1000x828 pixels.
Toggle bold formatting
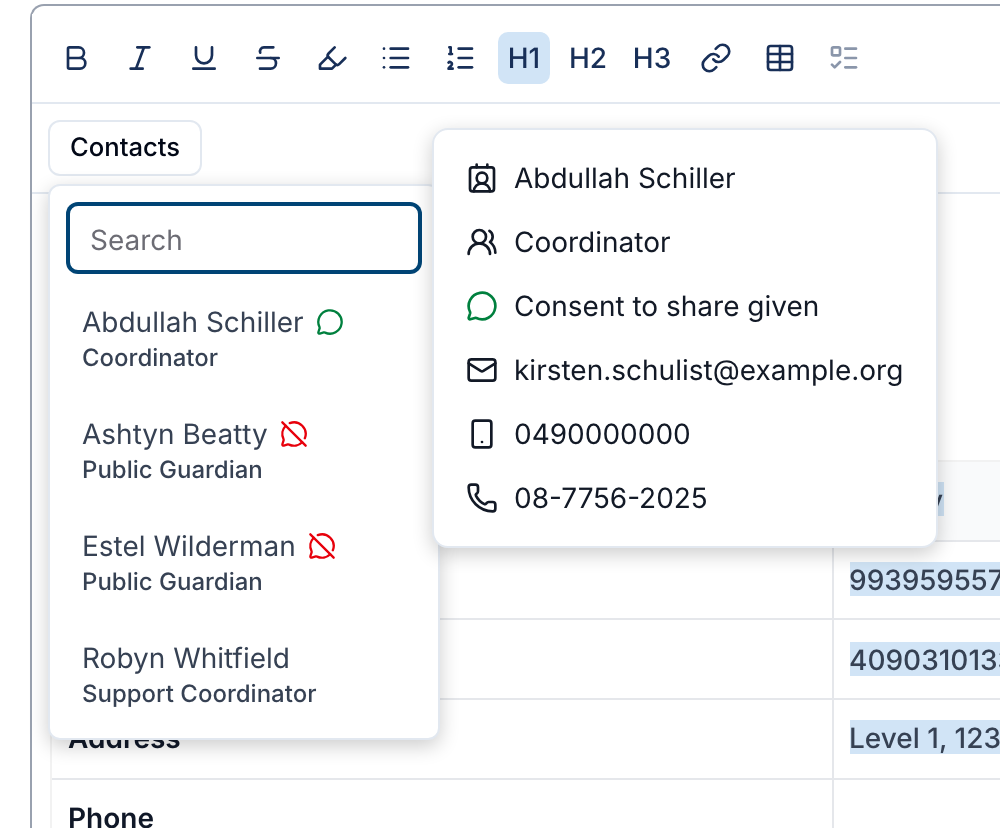click(x=77, y=58)
